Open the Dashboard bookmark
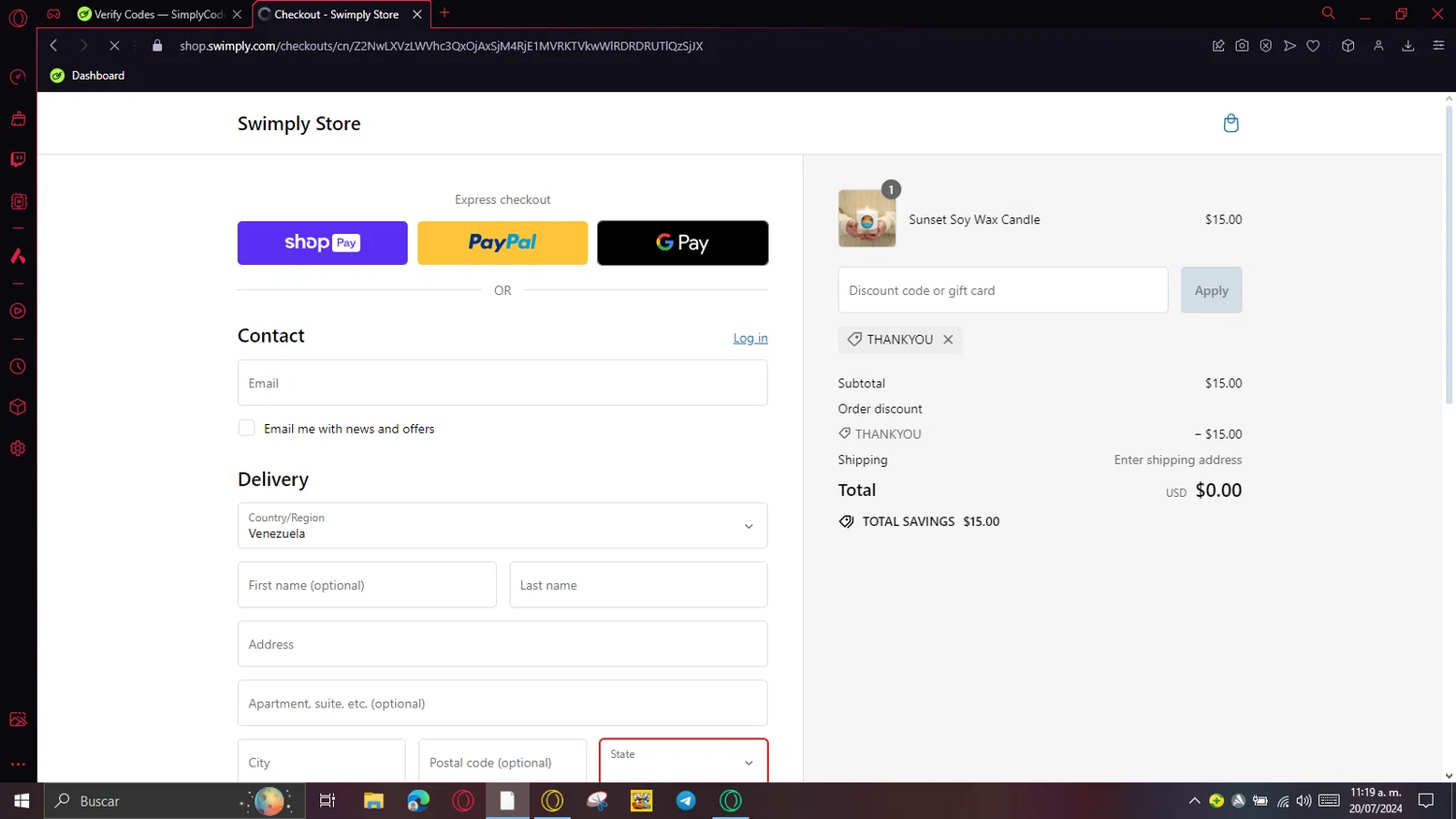 tap(87, 76)
